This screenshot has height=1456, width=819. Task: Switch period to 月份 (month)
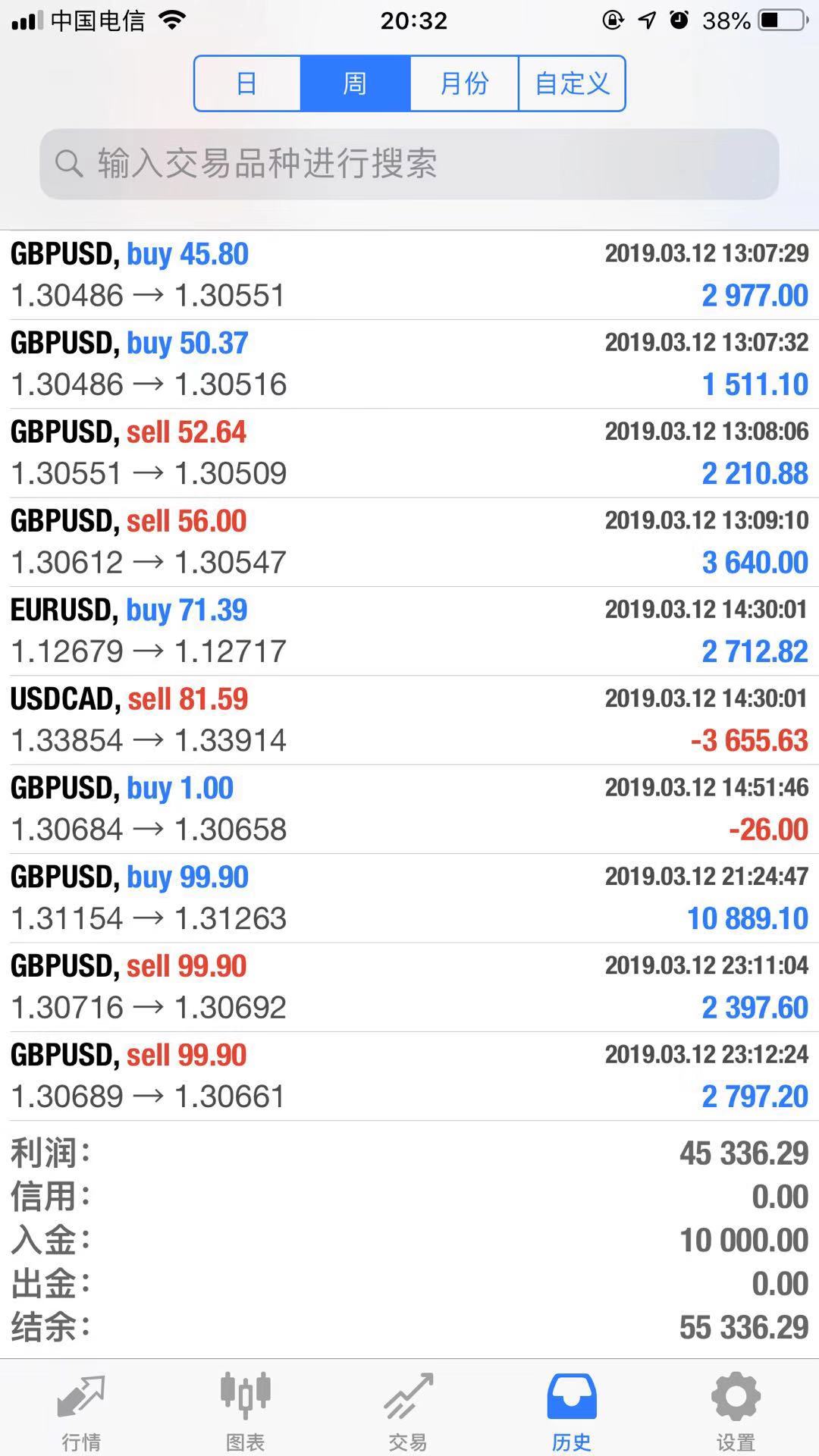click(464, 83)
